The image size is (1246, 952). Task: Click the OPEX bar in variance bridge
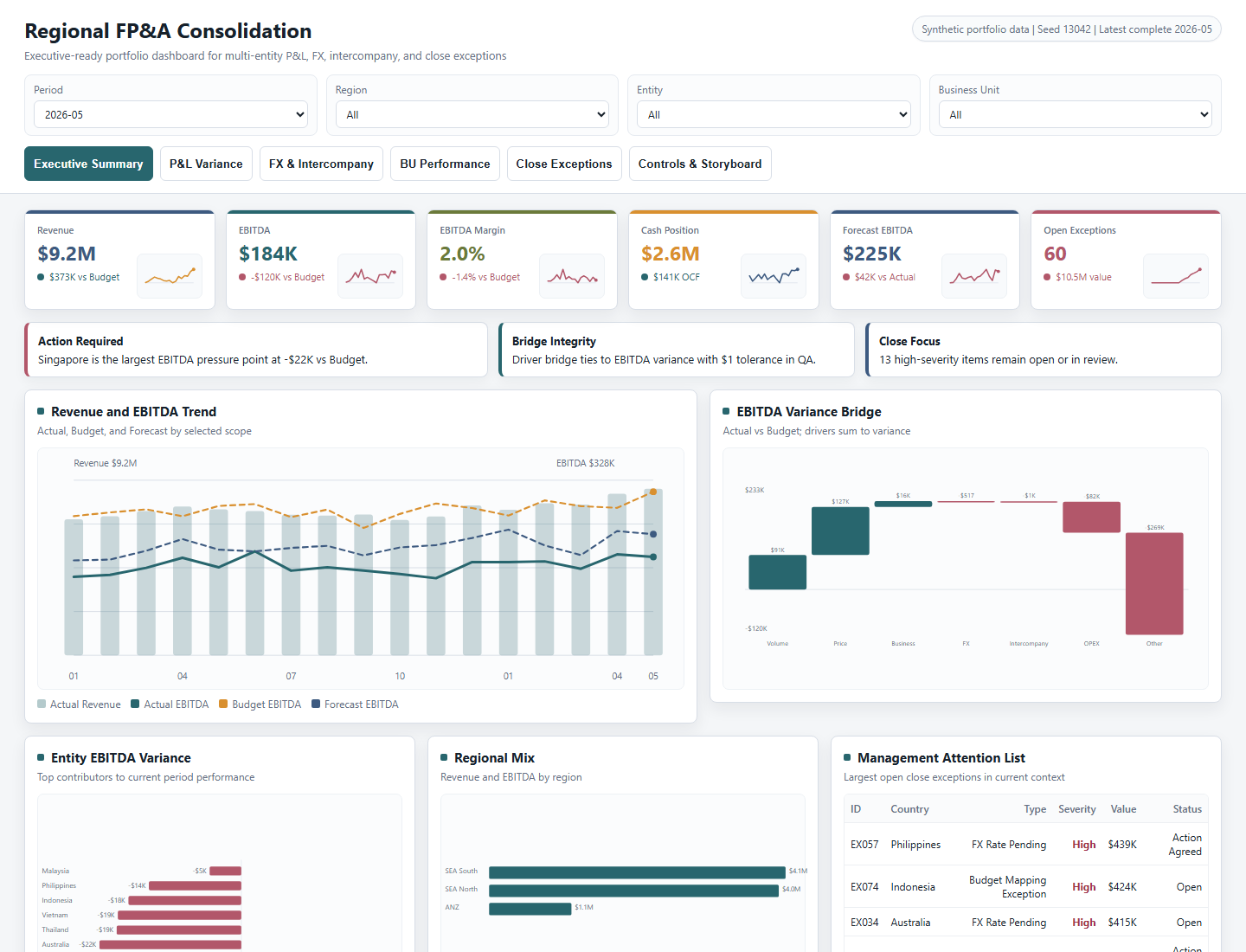(1091, 518)
